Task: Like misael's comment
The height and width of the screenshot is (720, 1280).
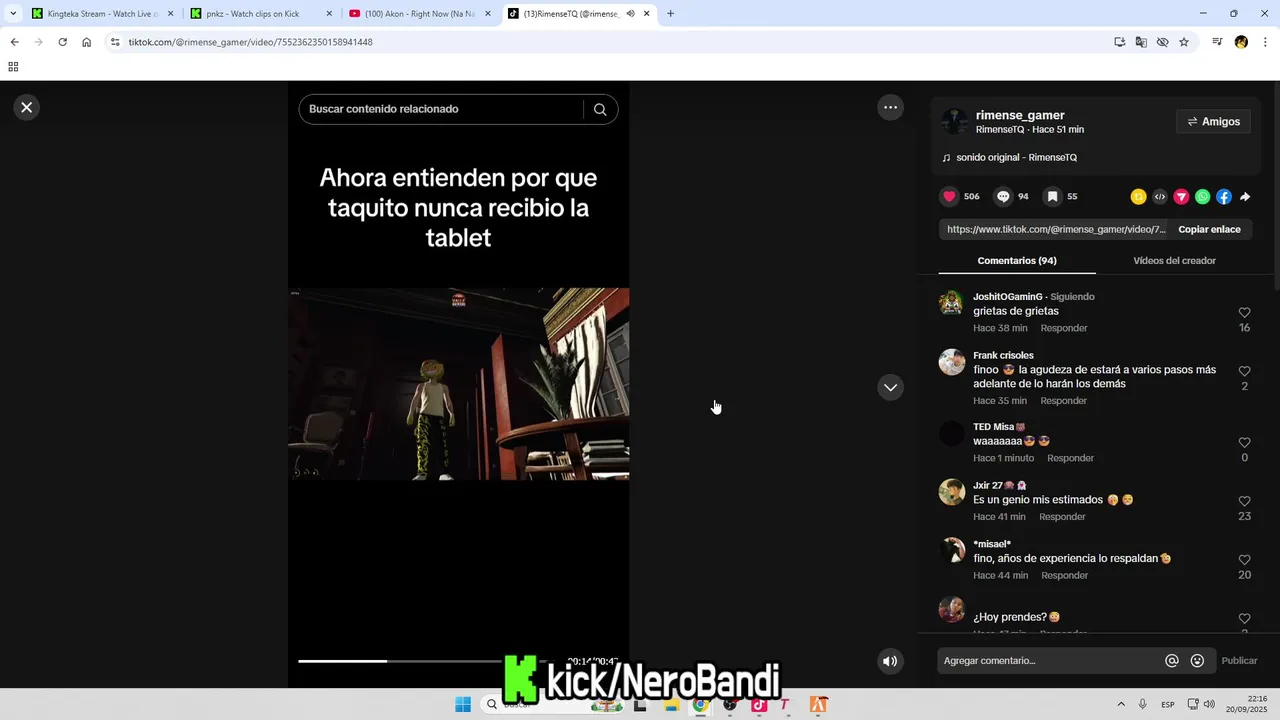Action: [1244, 560]
